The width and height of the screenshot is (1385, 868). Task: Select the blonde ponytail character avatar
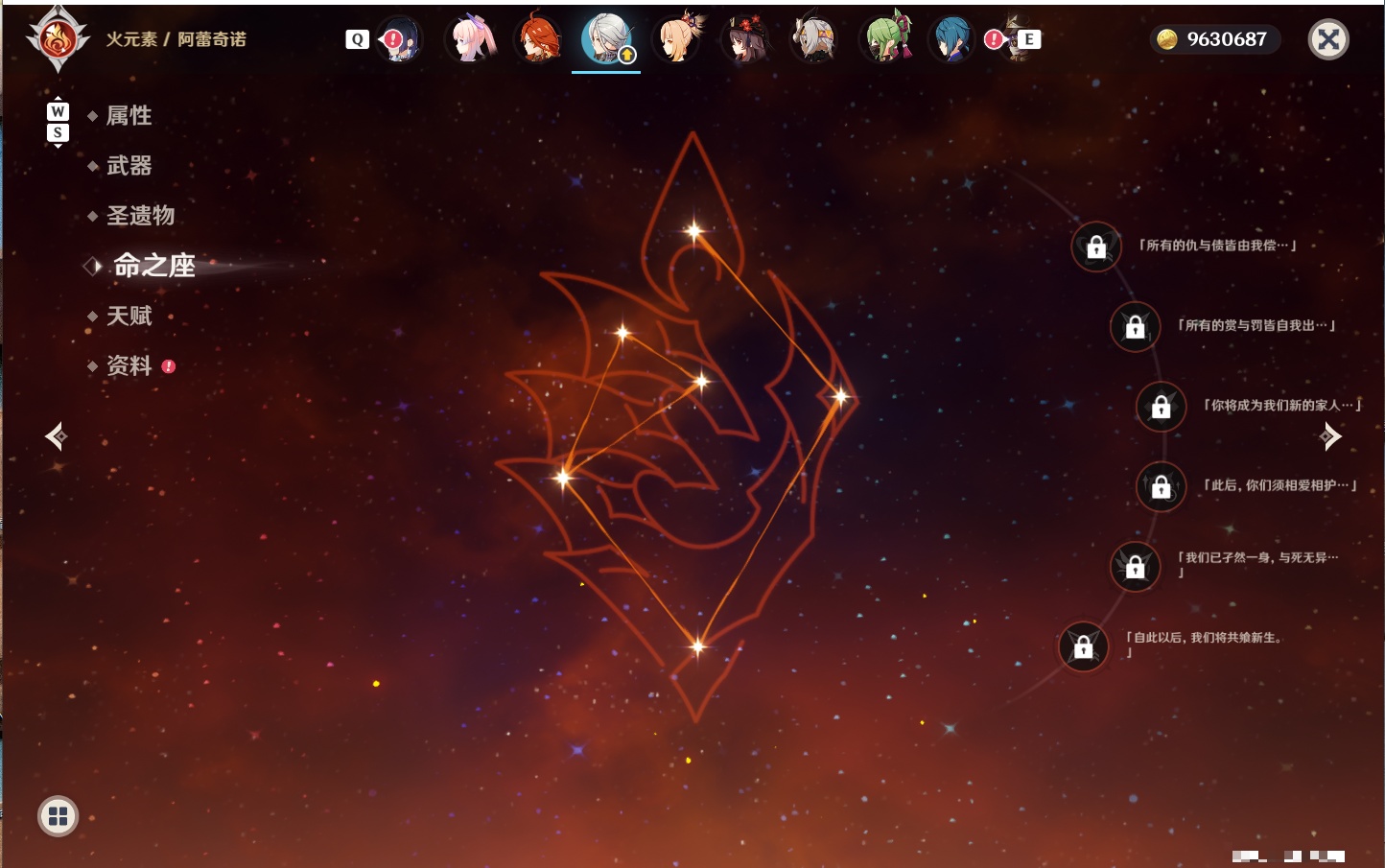click(676, 39)
